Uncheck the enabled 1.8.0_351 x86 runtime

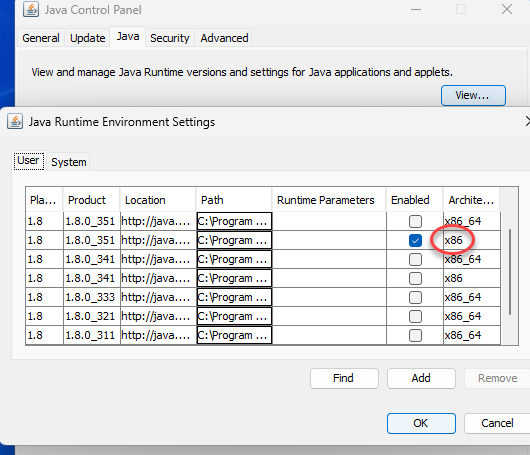415,241
